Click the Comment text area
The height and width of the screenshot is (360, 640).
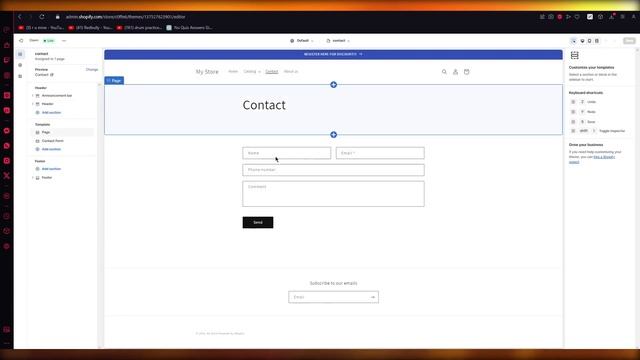click(333, 194)
